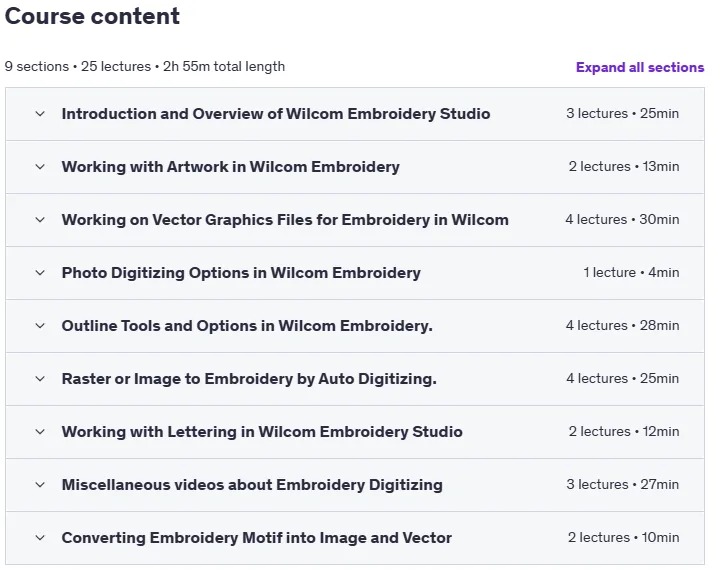Expand chevron beside Miscellaneous videos section

pos(40,485)
